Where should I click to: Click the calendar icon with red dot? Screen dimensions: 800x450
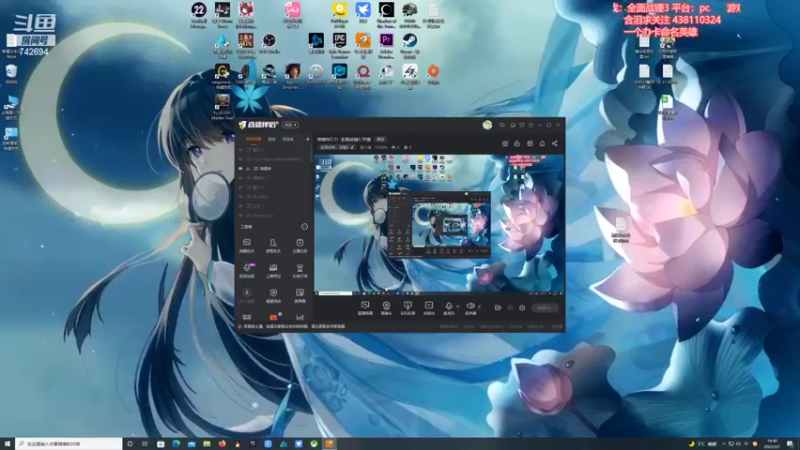point(505,144)
